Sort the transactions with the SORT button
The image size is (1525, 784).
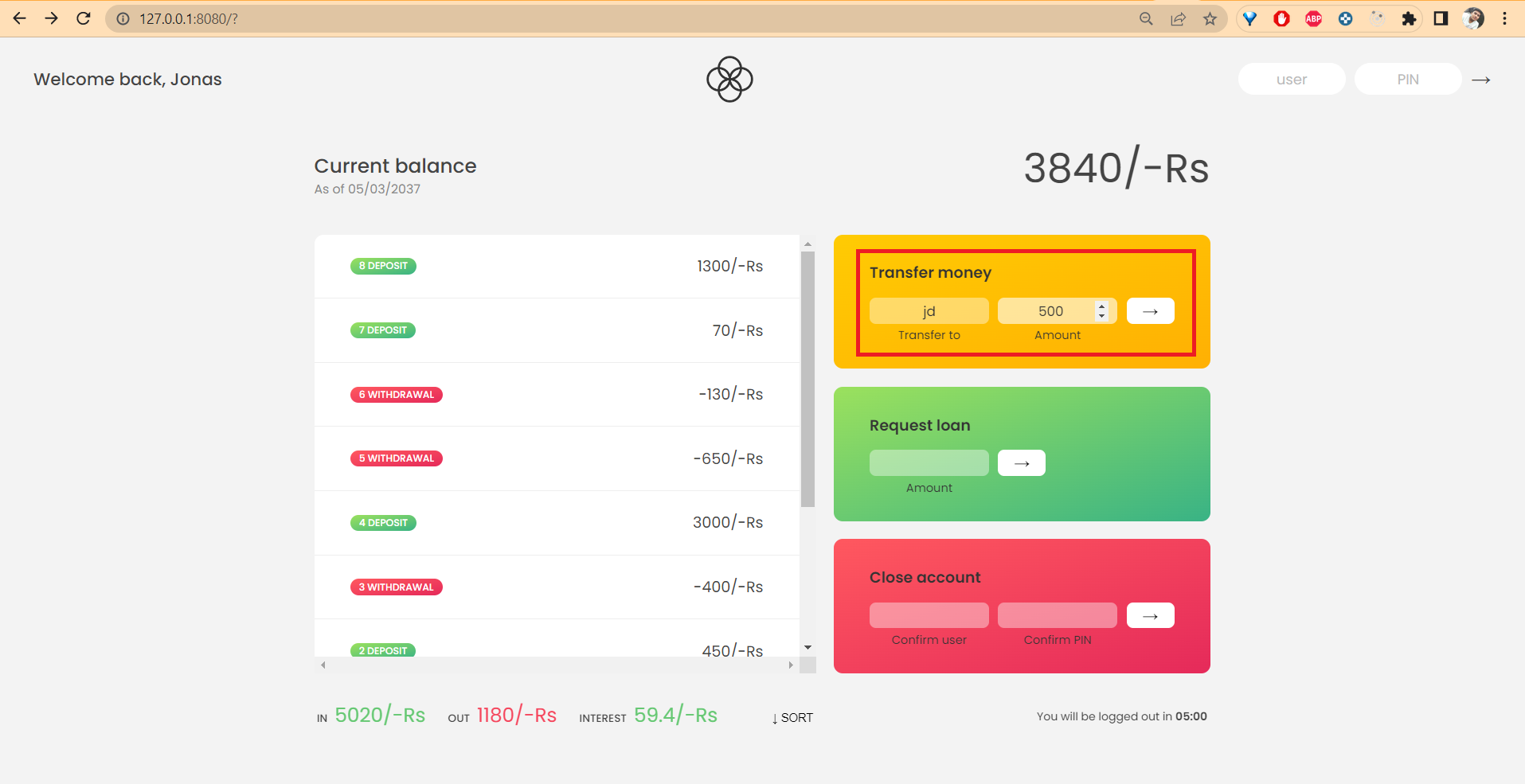792,717
